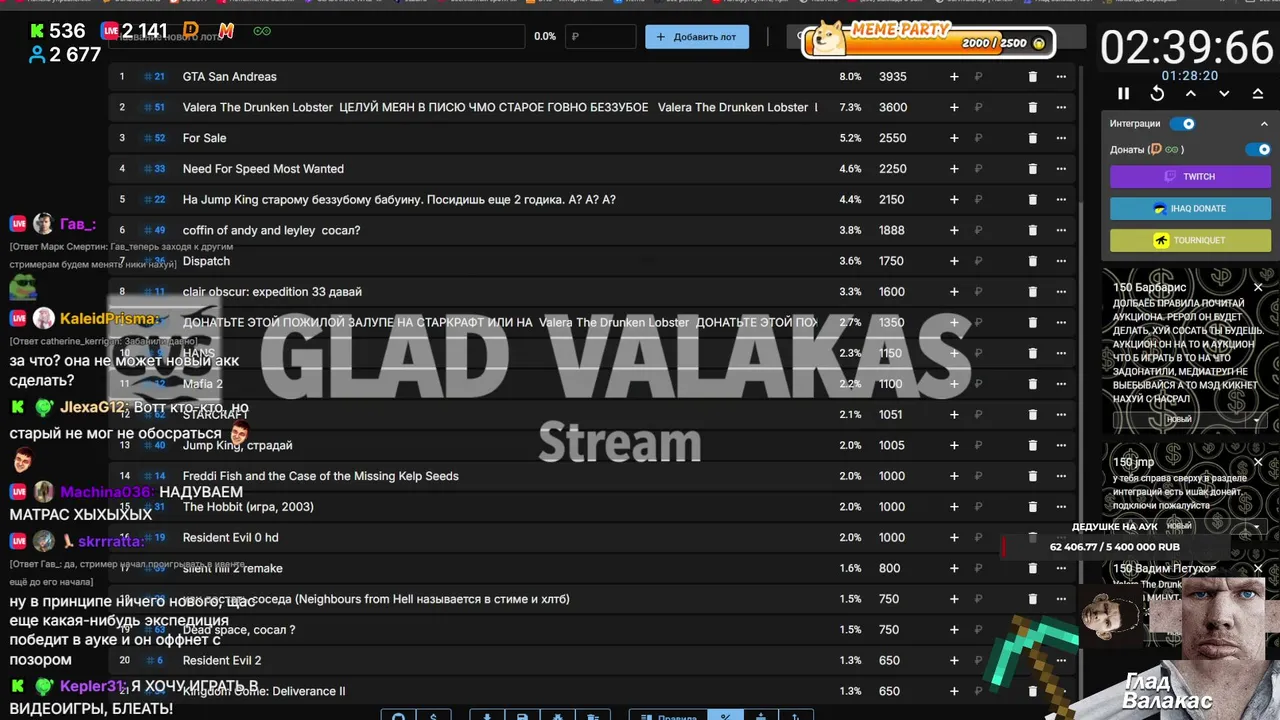Click the 1888 amount of coffin of andy

pyautogui.click(x=892, y=230)
